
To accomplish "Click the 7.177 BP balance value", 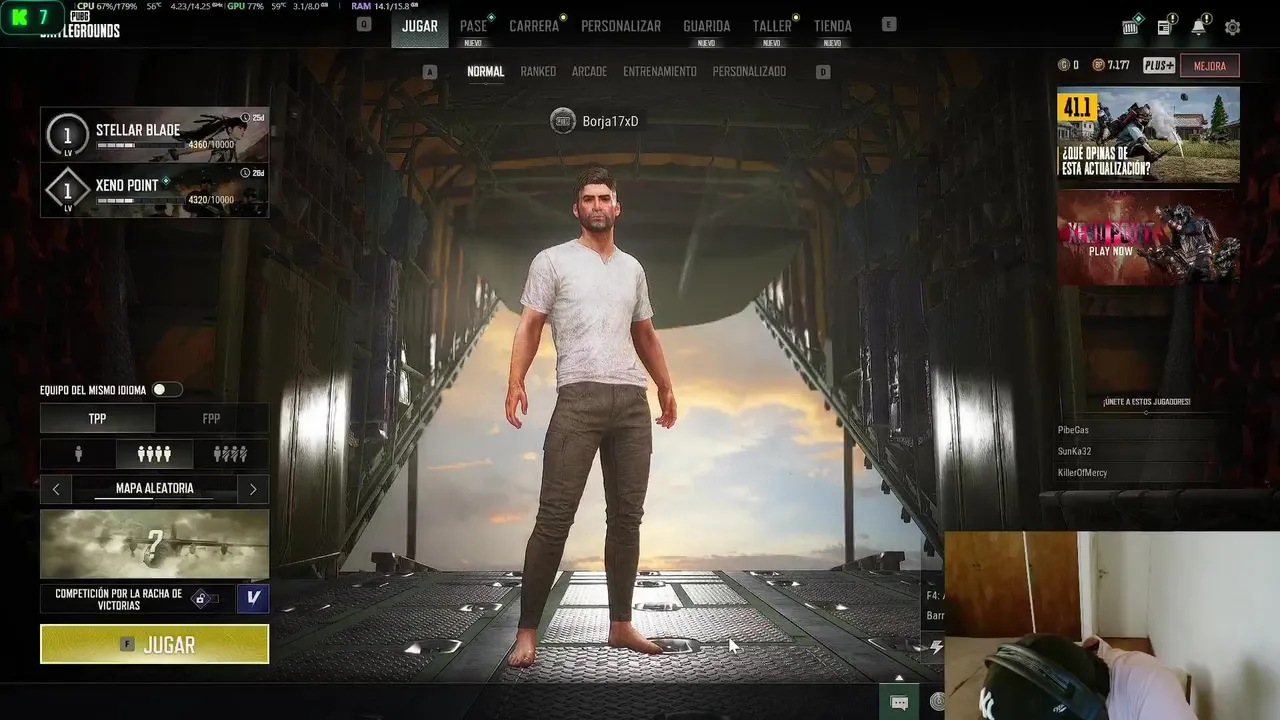I will click(1119, 65).
